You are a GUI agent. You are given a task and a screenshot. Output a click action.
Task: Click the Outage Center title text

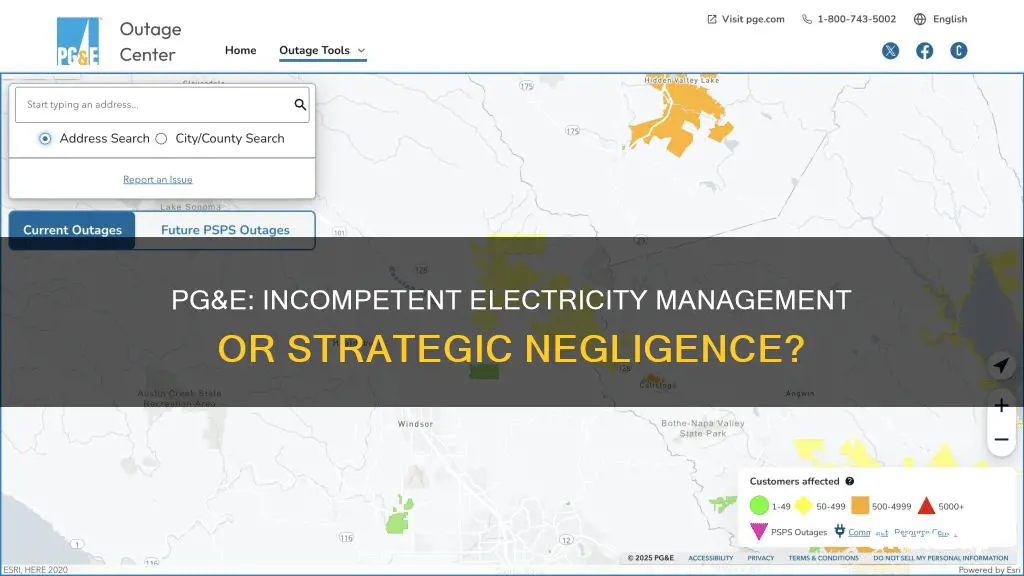click(x=150, y=42)
